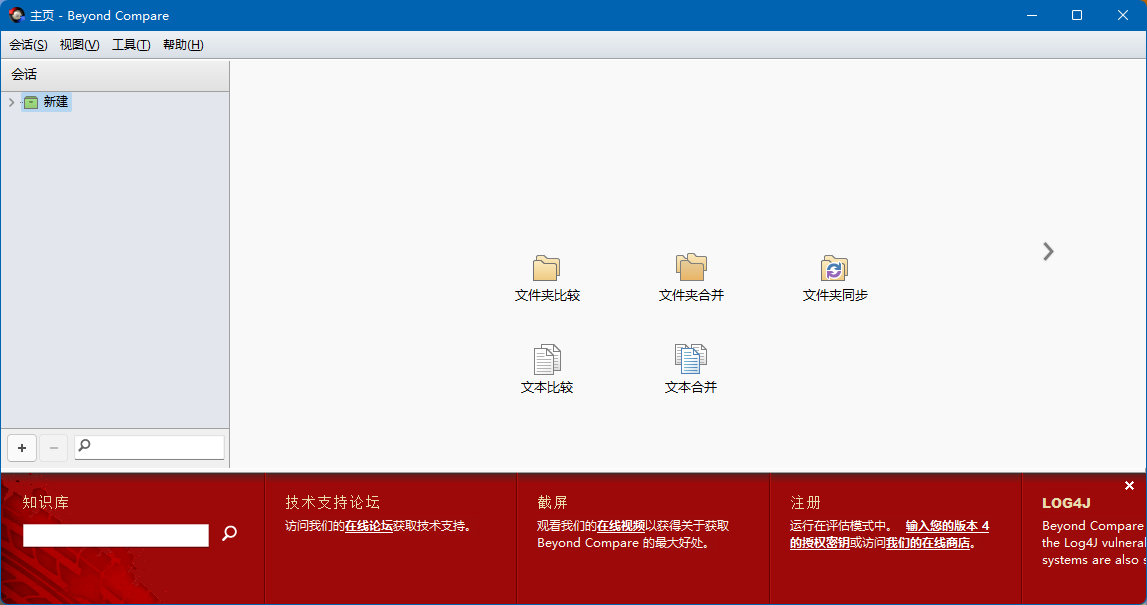This screenshot has width=1147, height=605.
Task: Open the 会话(S) menu
Action: pos(28,45)
